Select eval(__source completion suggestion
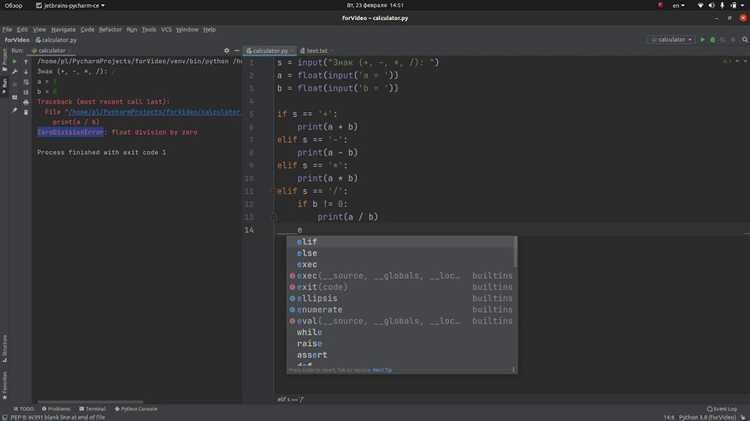Screen dimensions: 750x421 [x=401, y=321]
